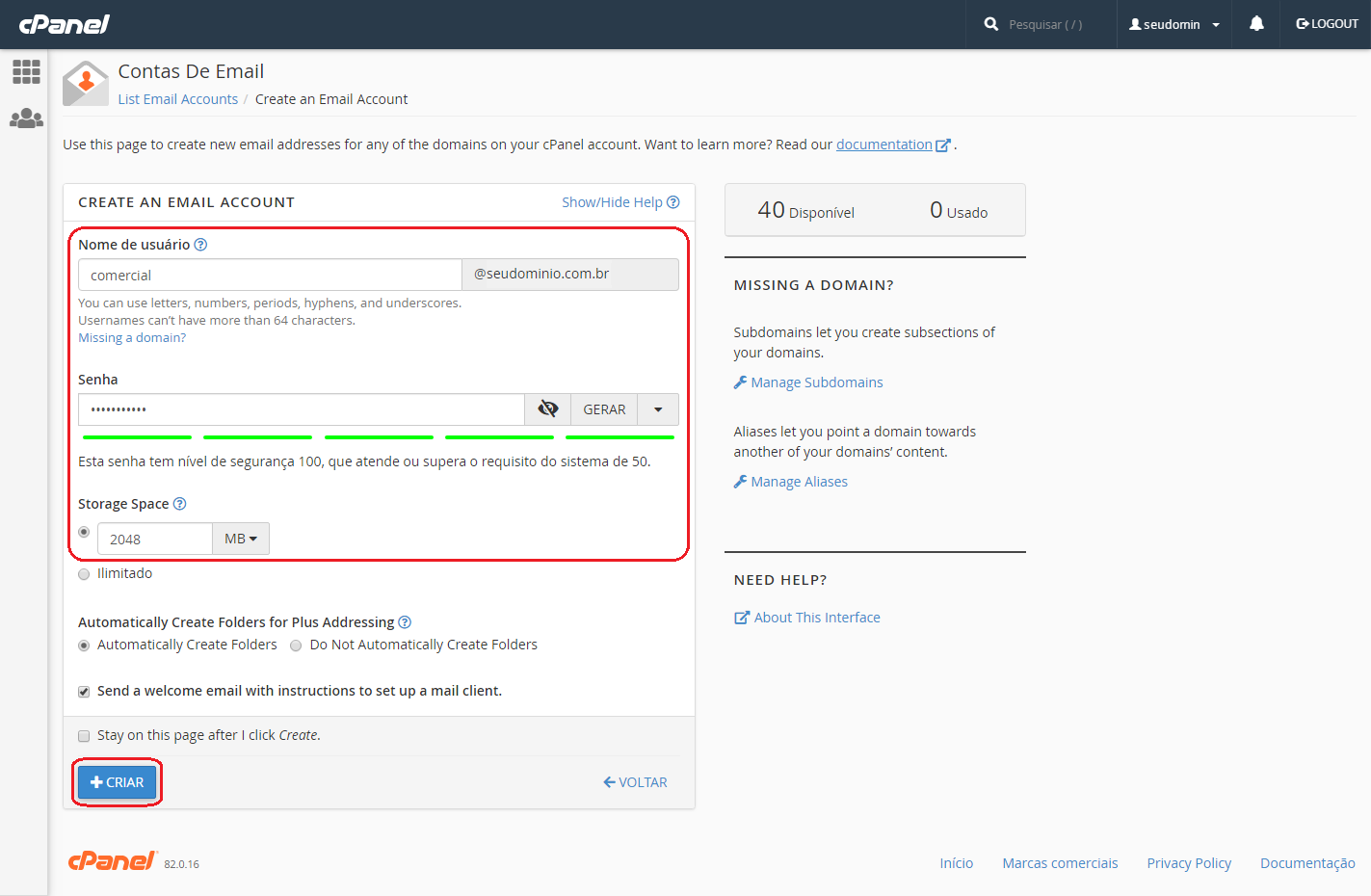Screen dimensions: 1371x896
Task: Select the Ilimitado storage option
Action: [x=84, y=574]
